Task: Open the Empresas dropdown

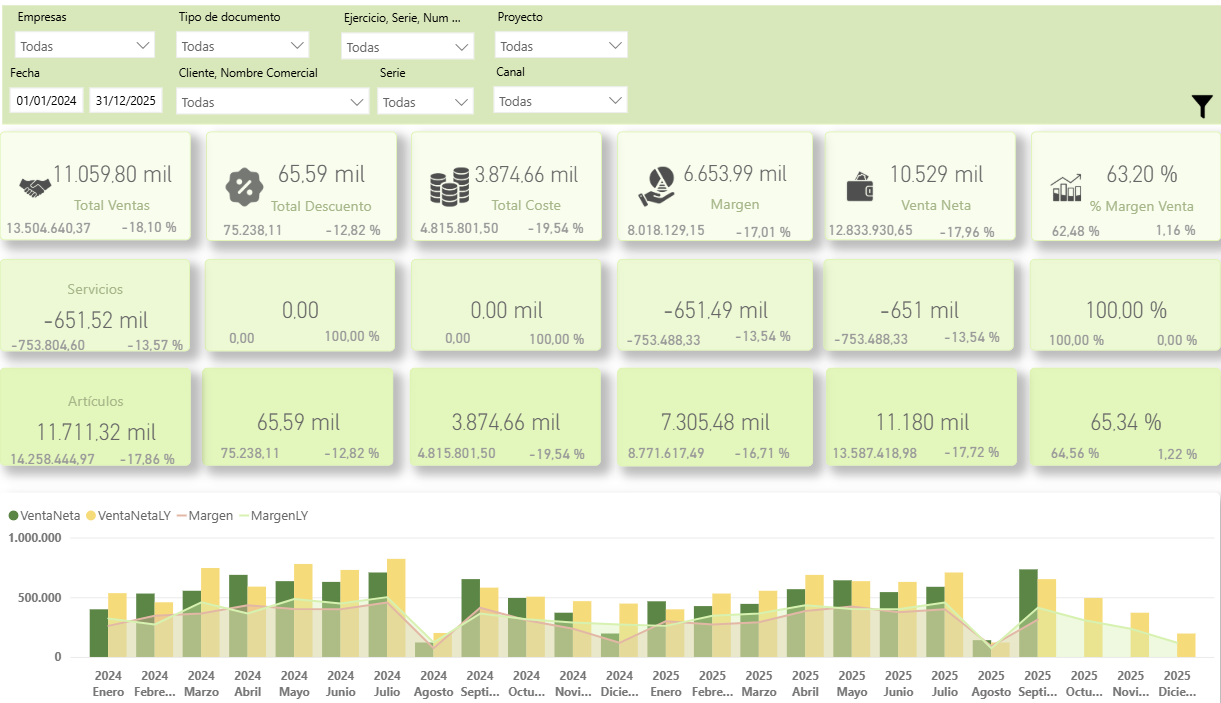Action: (x=85, y=46)
